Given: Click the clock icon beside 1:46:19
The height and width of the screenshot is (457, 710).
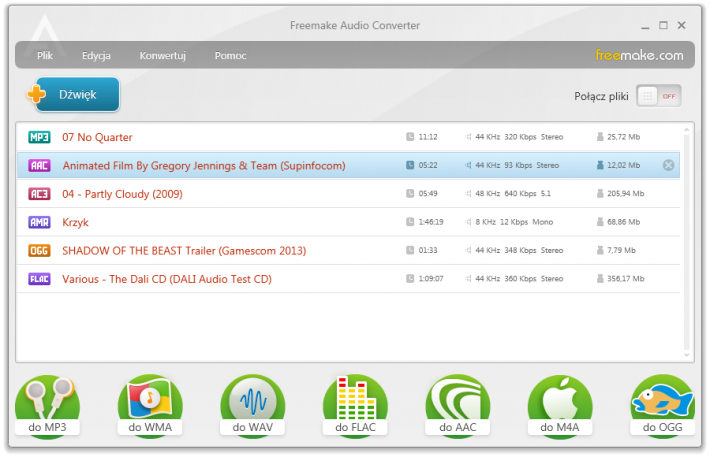Looking at the screenshot, I should click(410, 222).
